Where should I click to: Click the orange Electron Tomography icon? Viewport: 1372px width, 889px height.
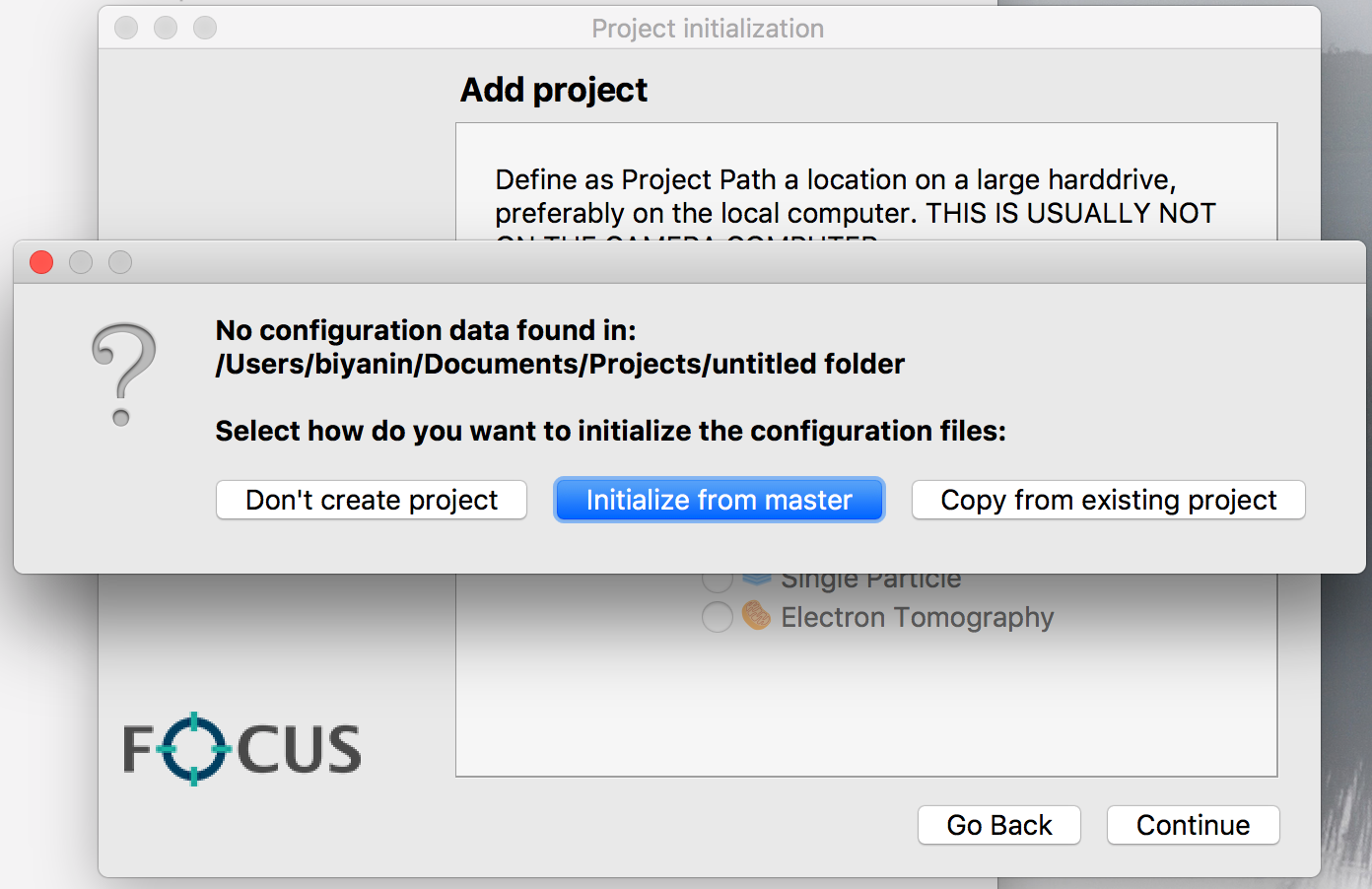756,616
